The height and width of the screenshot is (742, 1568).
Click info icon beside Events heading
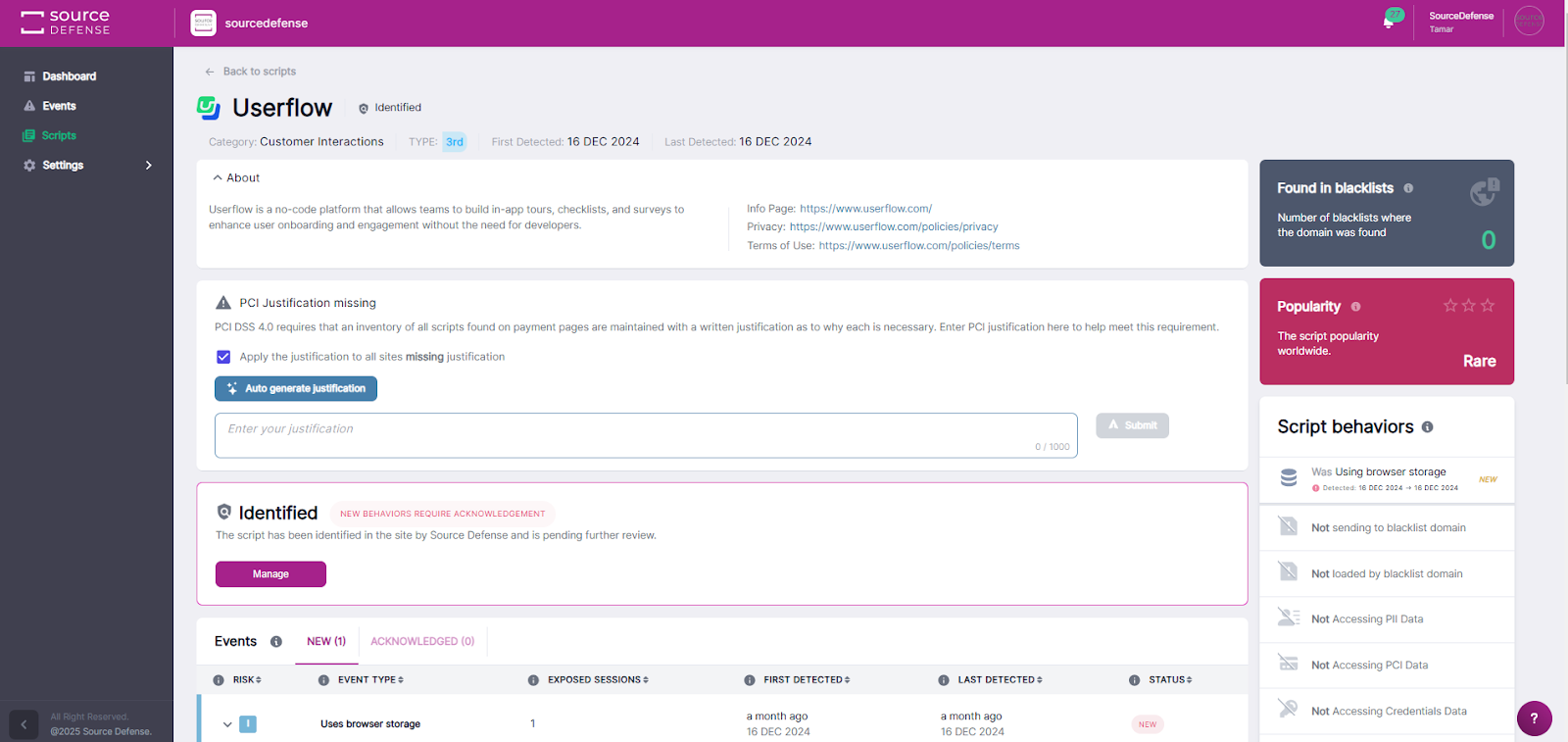[276, 642]
